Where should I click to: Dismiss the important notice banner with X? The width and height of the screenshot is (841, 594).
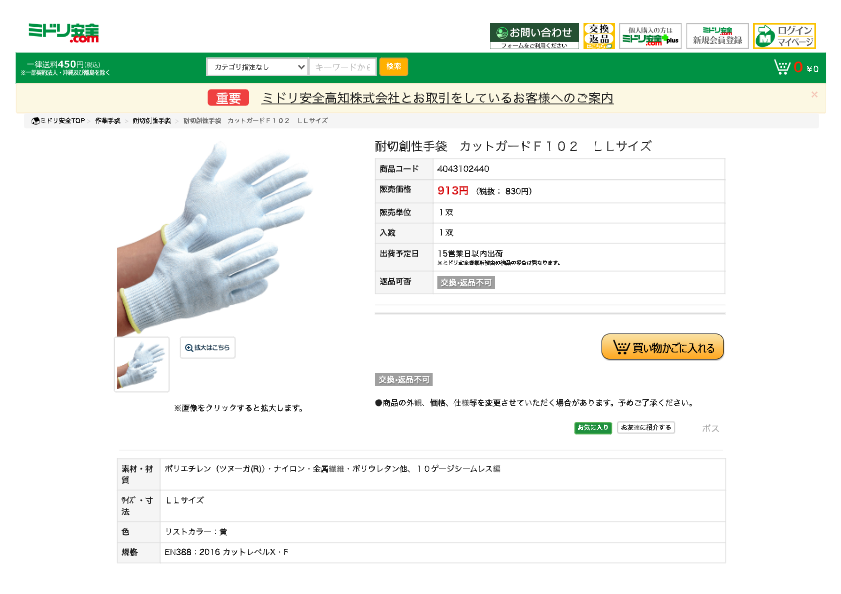tap(814, 94)
